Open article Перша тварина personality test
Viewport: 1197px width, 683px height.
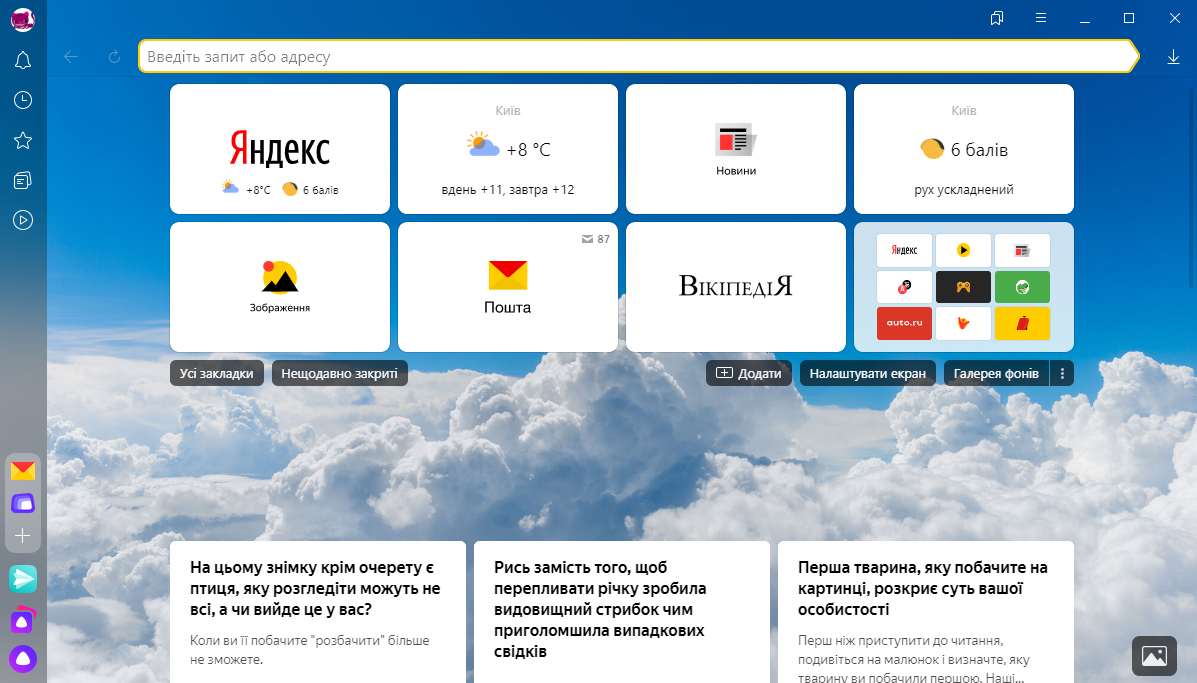tap(926, 612)
